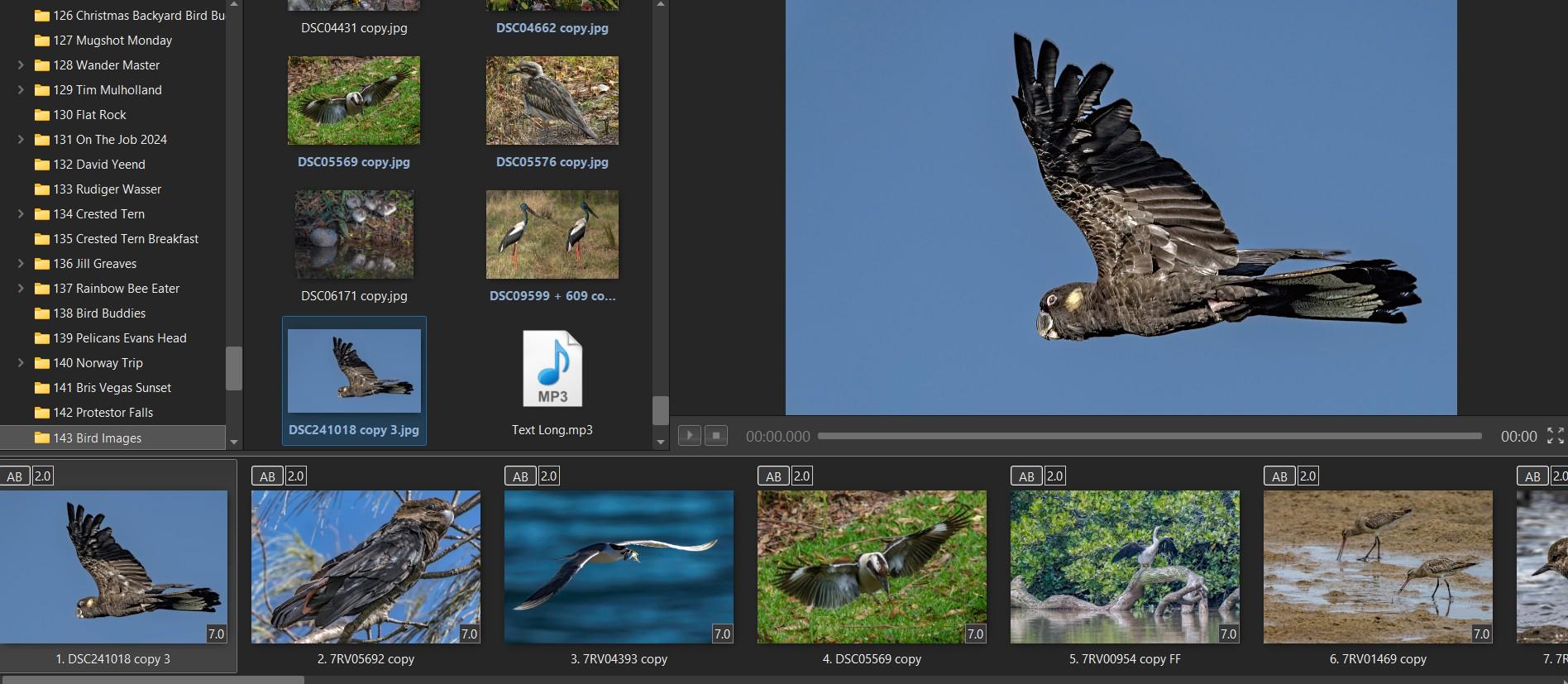Image resolution: width=1568 pixels, height=684 pixels.
Task: Click the slide list horizontal scrollbar
Action: point(153,680)
